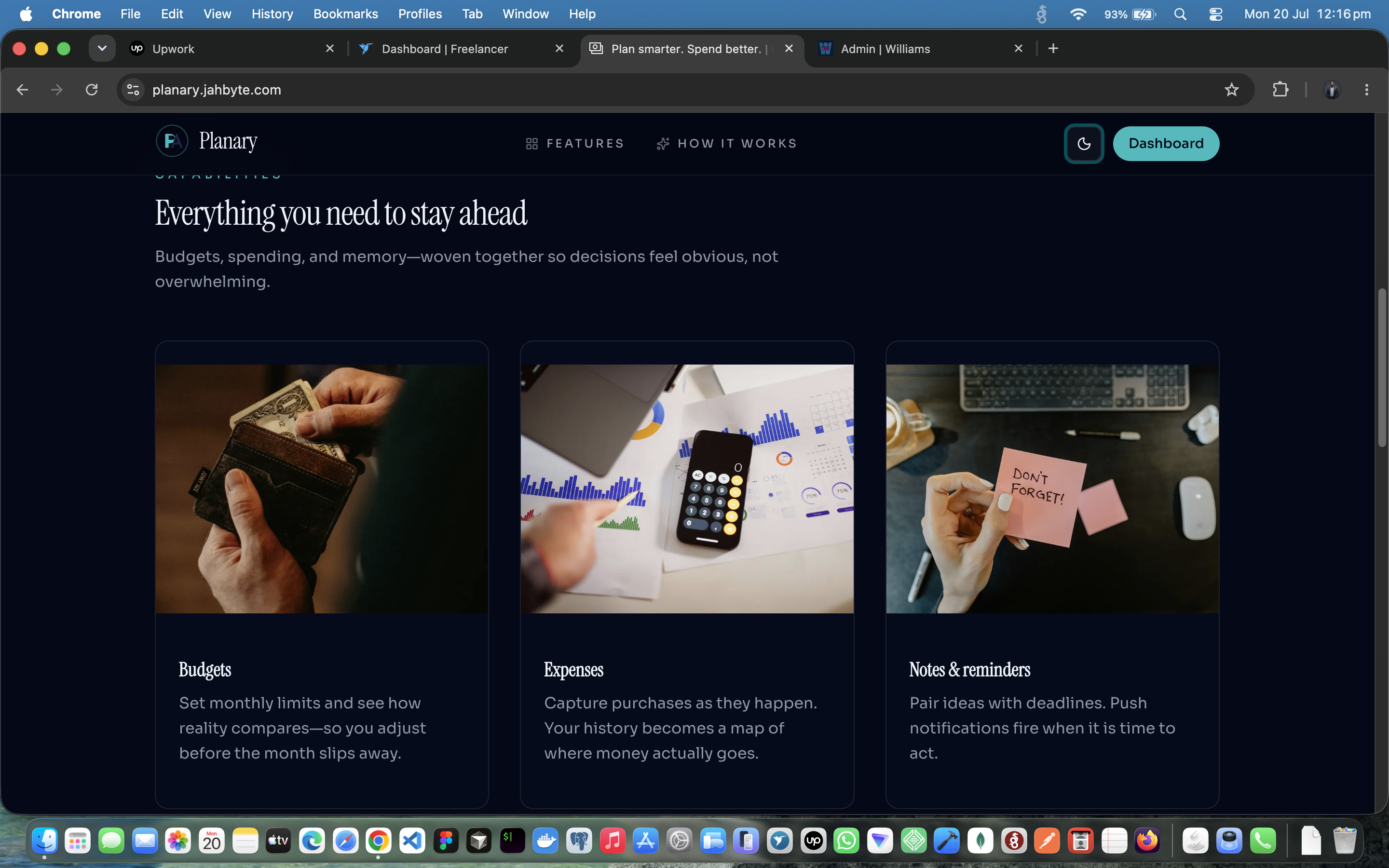Select the Budgets card heading
This screenshot has height=868, width=1389.
205,669
